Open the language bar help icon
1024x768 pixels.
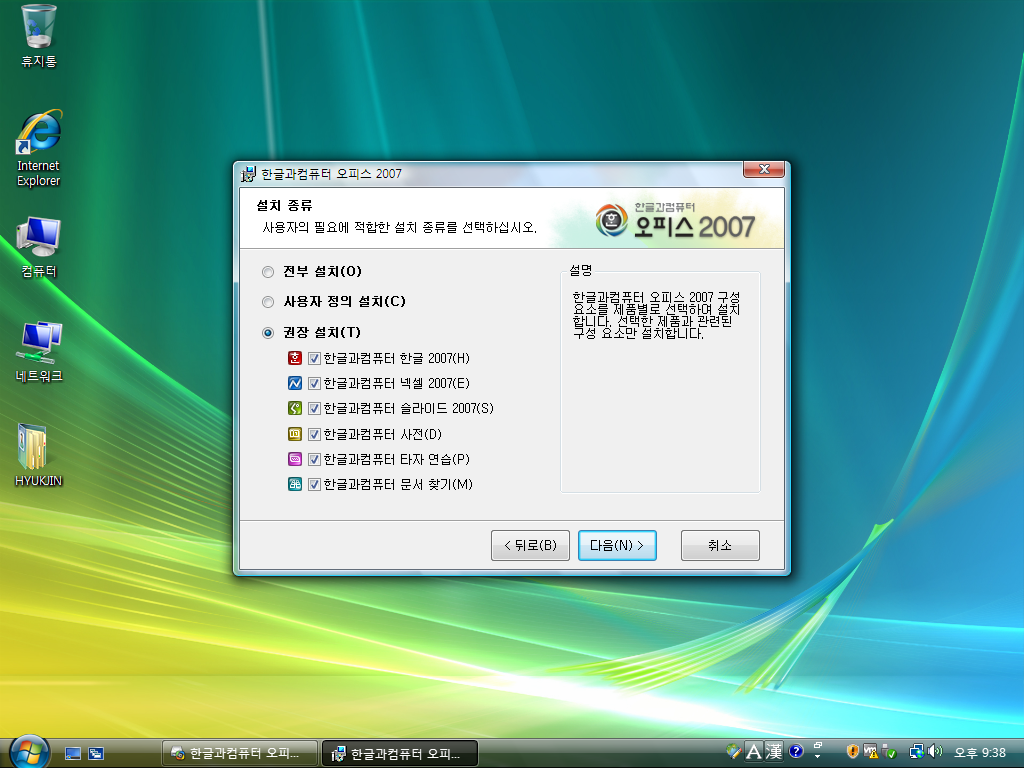[x=795, y=752]
